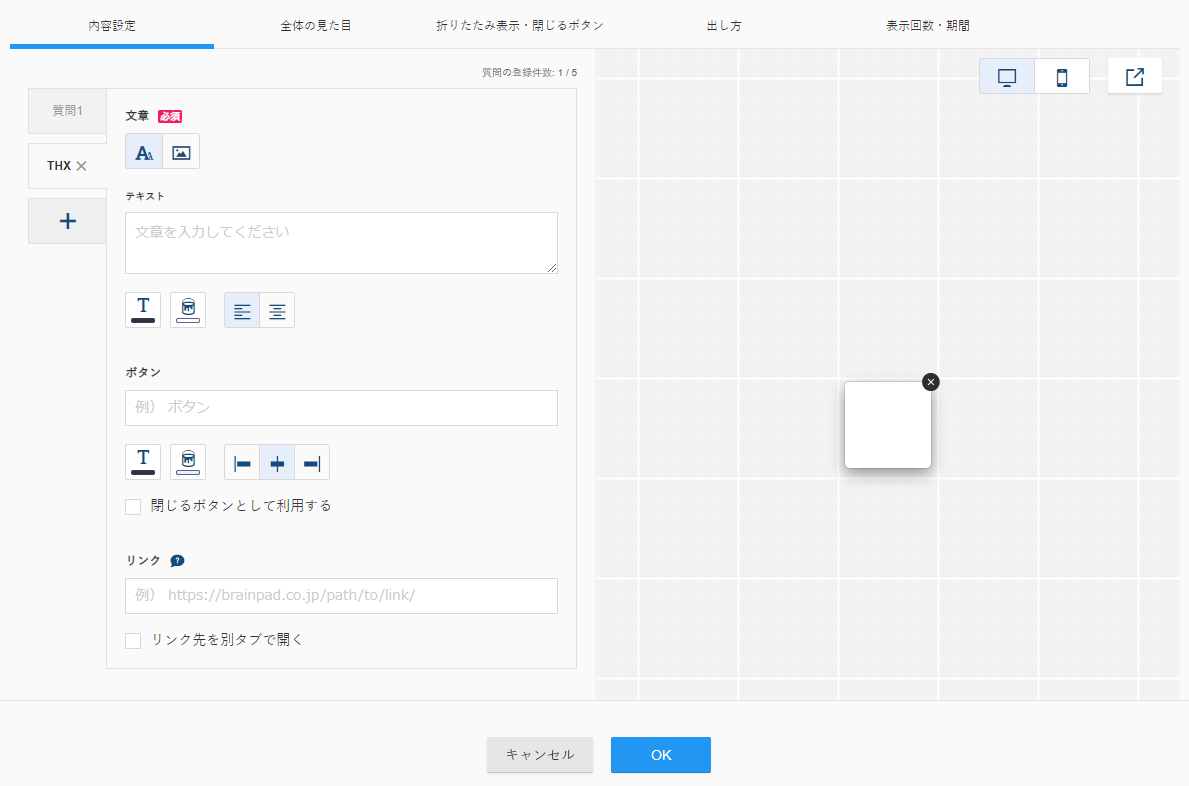Align text center below テキスト field

(277, 310)
